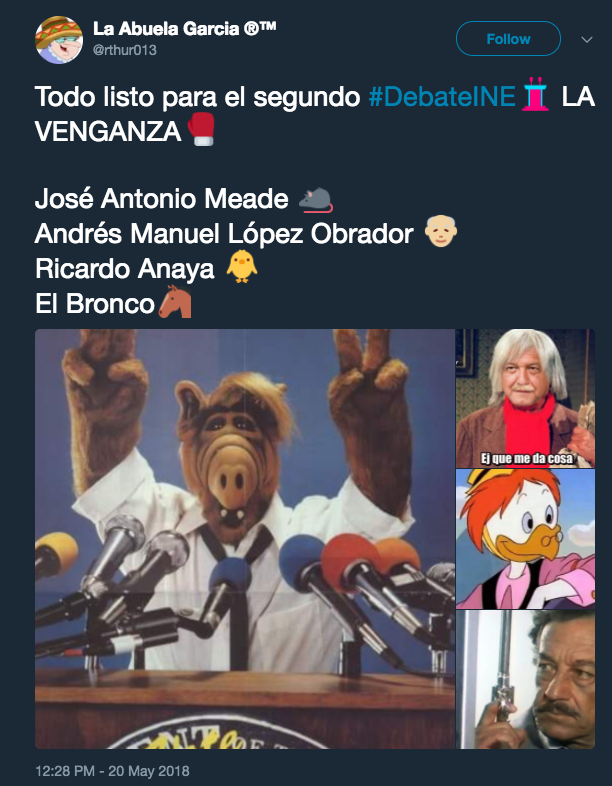Click the podium emoji after the hashtag
Image resolution: width=612 pixels, height=786 pixels.
[x=536, y=95]
